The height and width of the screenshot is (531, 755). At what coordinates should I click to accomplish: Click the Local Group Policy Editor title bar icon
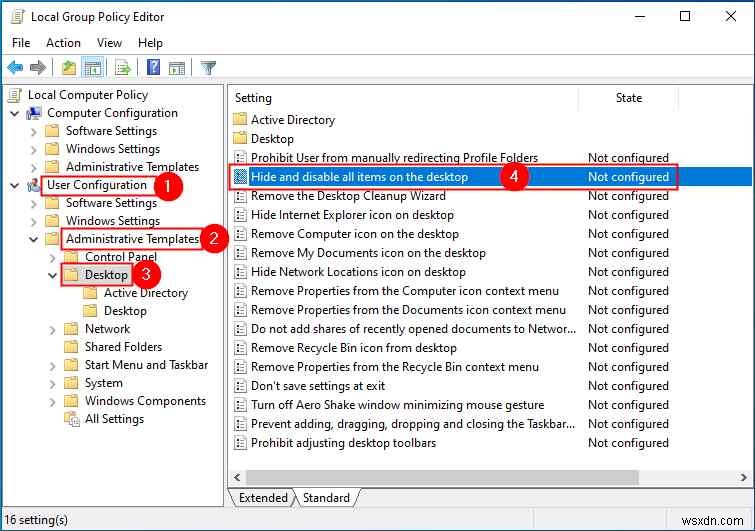(18, 17)
